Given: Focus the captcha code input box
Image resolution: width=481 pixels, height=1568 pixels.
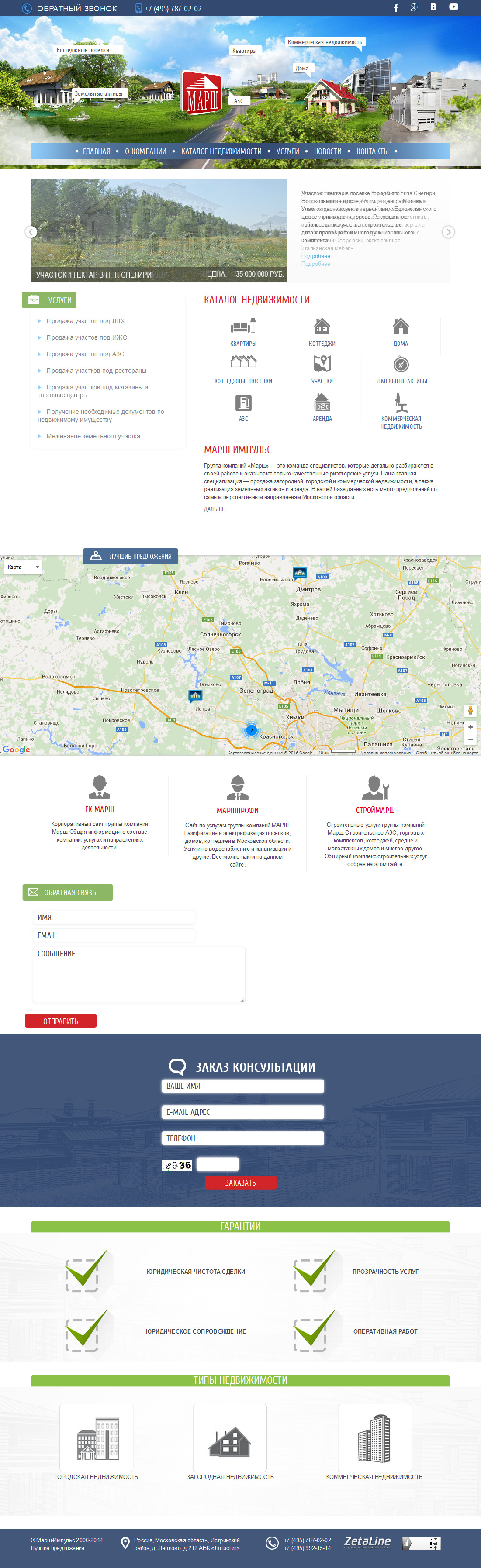Looking at the screenshot, I should [x=218, y=1165].
